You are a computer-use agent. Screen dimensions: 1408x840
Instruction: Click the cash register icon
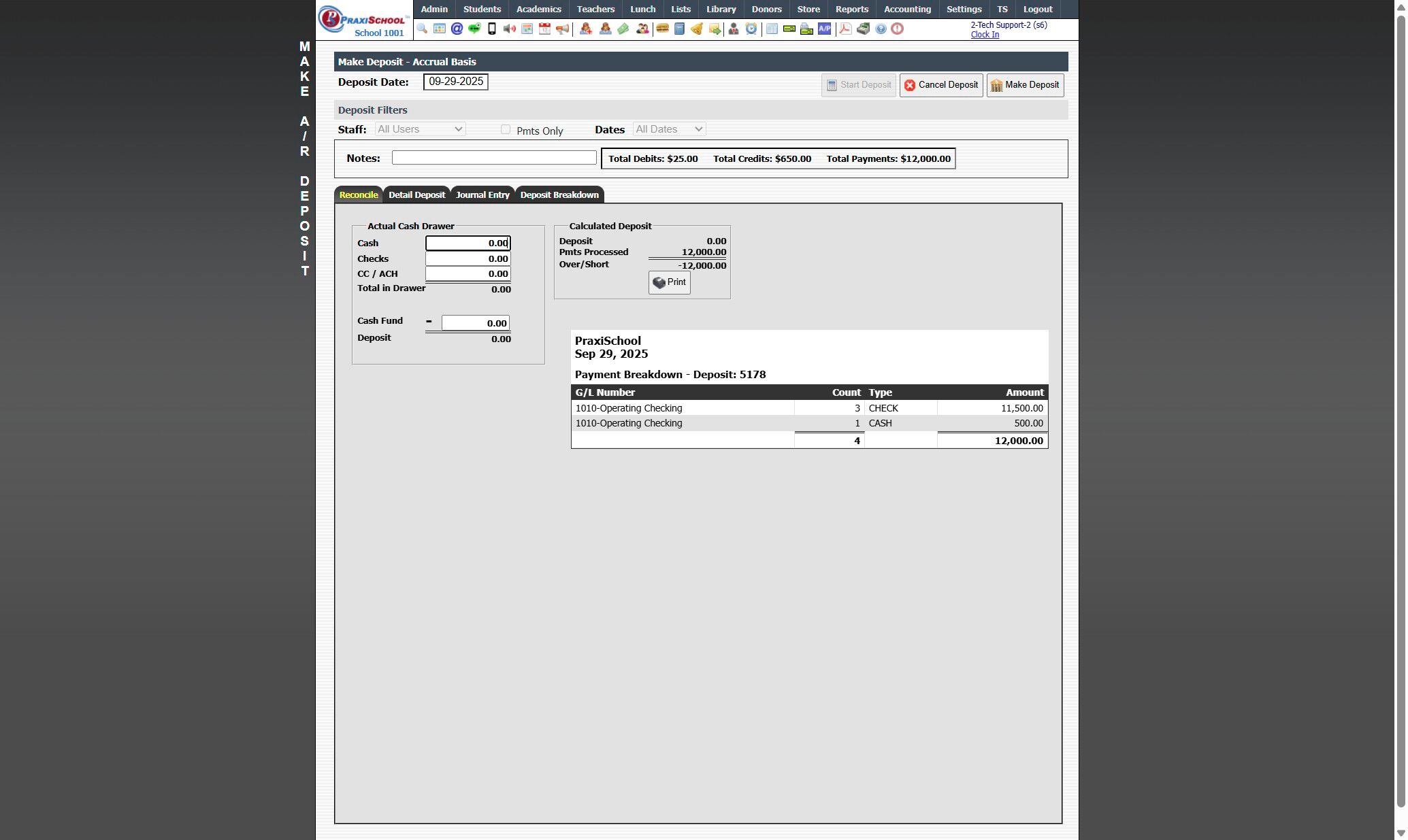pyautogui.click(x=863, y=29)
